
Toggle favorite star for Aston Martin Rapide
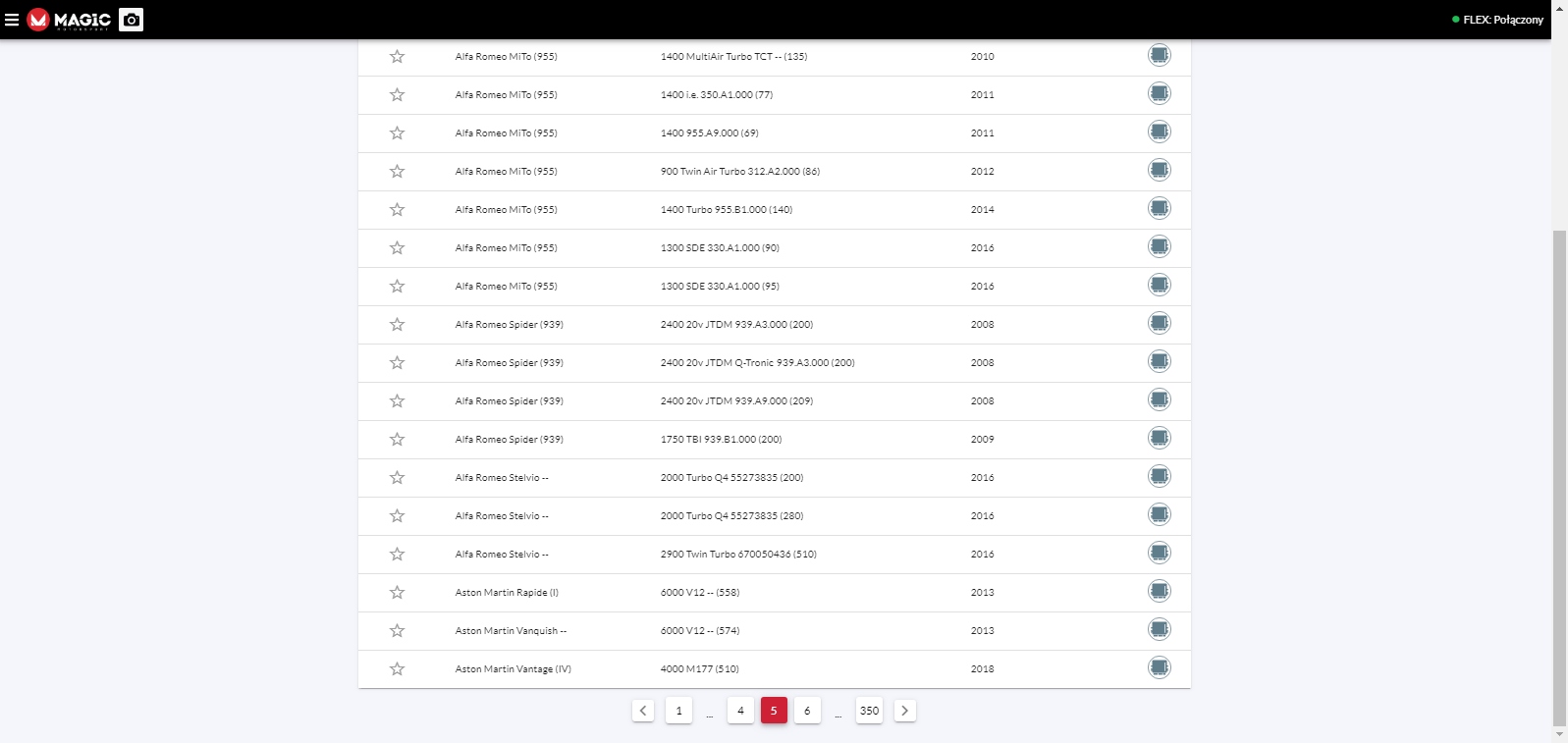pyautogui.click(x=397, y=592)
